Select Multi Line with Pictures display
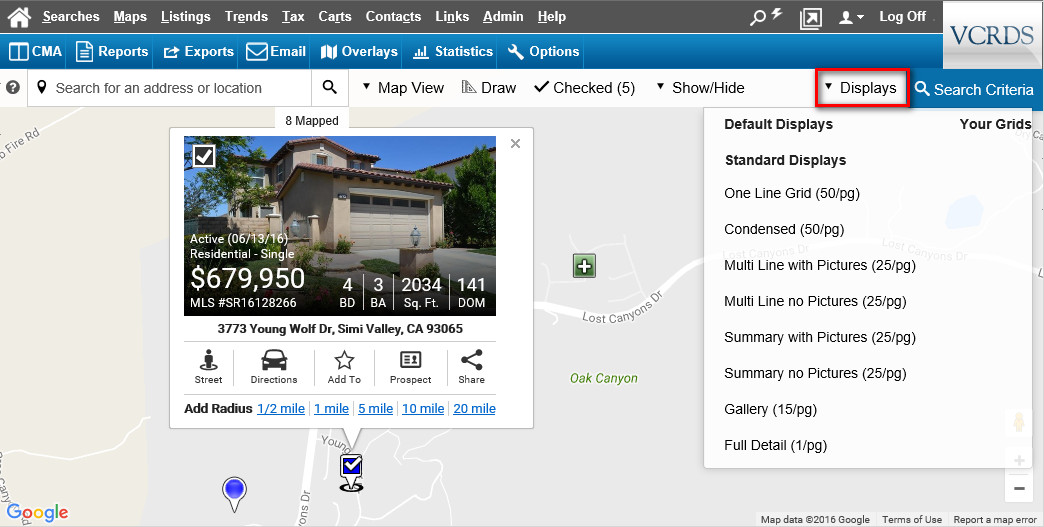 click(820, 265)
